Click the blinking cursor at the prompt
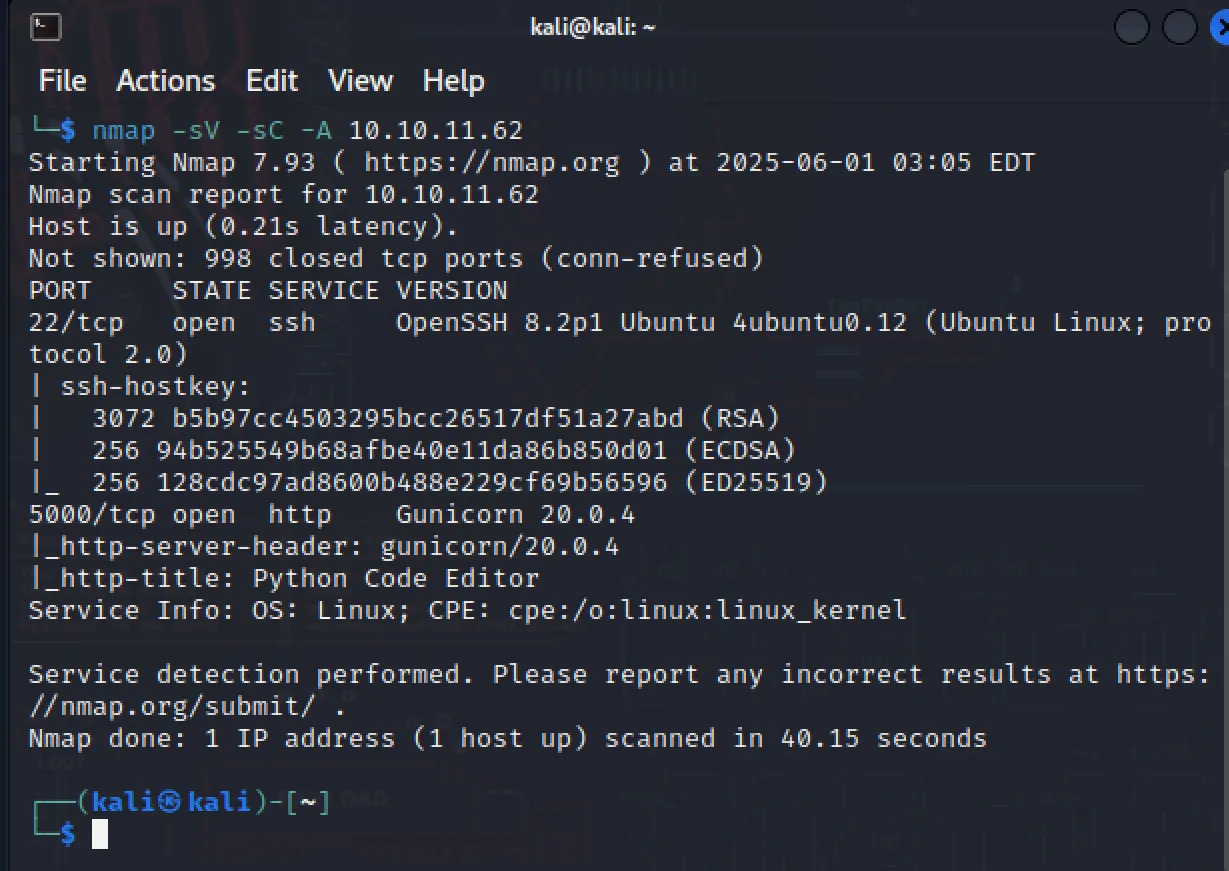Viewport: 1229px width, 871px height. pos(99,835)
